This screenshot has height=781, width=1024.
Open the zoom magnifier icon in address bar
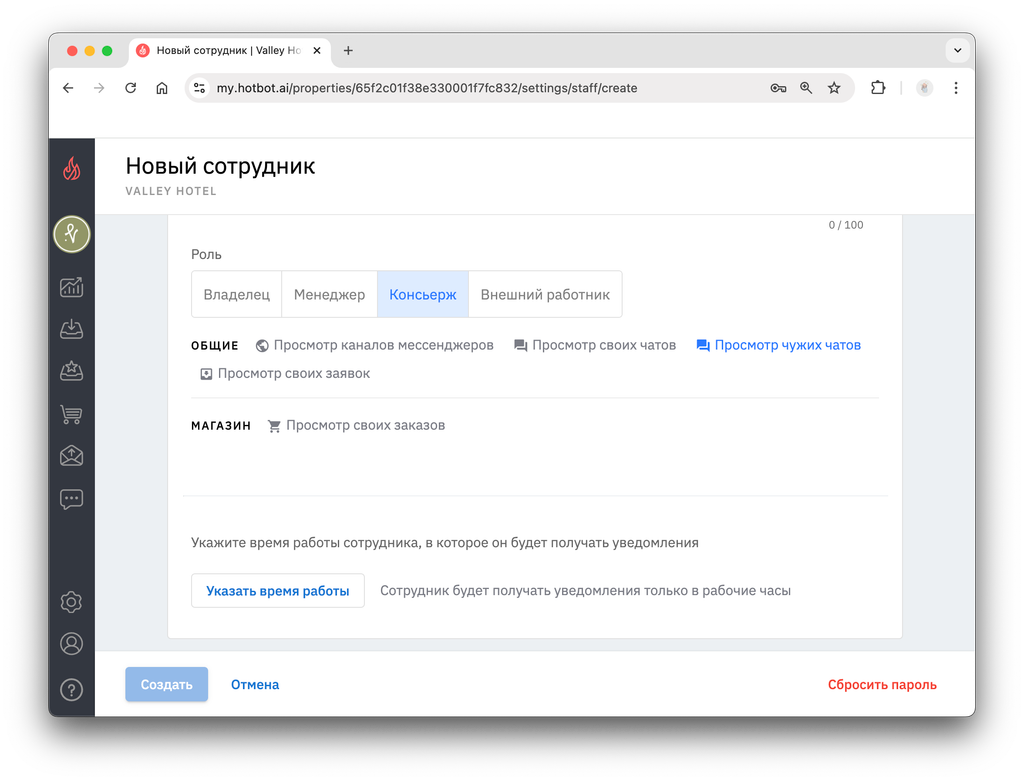[x=806, y=88]
